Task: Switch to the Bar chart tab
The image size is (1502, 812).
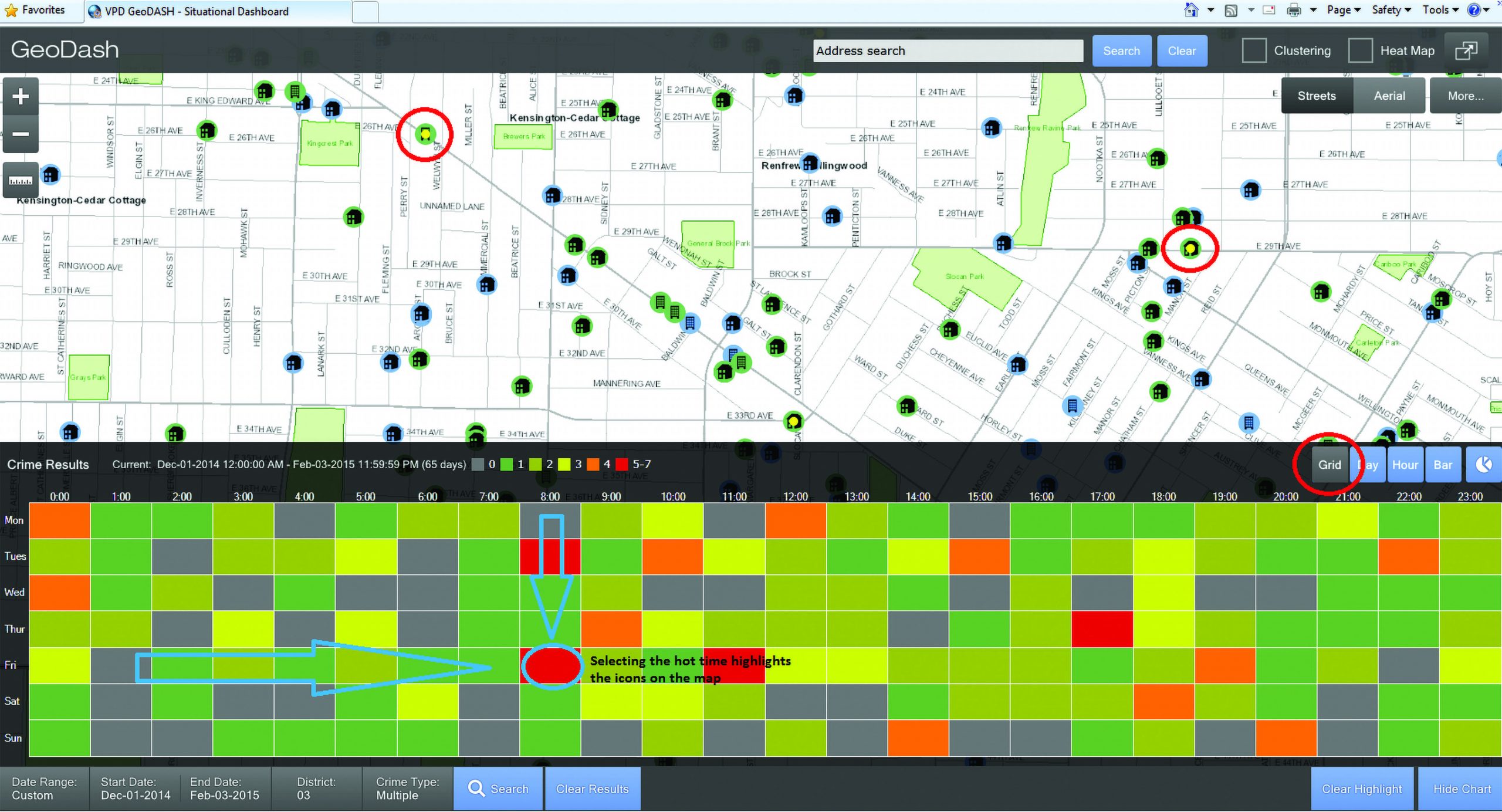Action: [x=1443, y=465]
